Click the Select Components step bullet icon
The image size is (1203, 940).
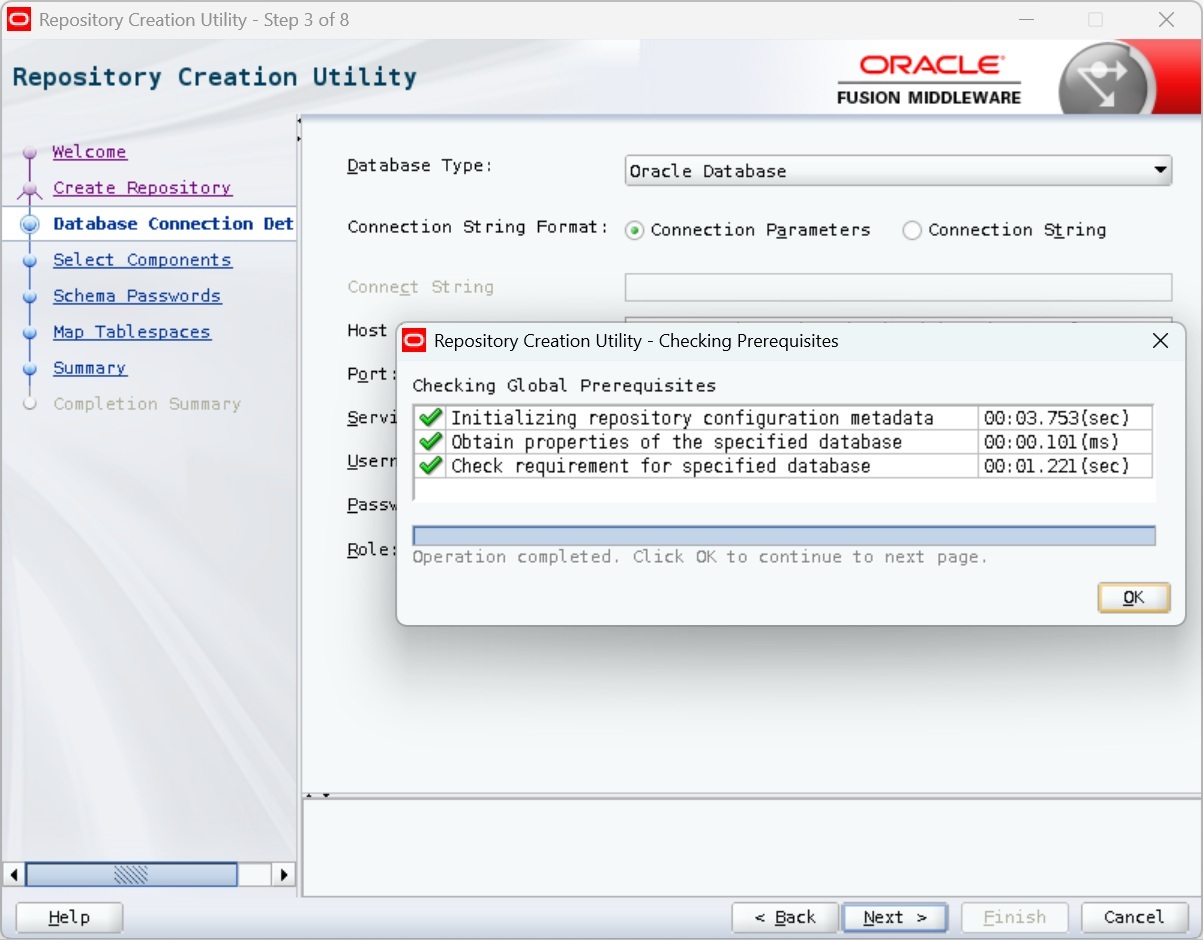pos(30,260)
